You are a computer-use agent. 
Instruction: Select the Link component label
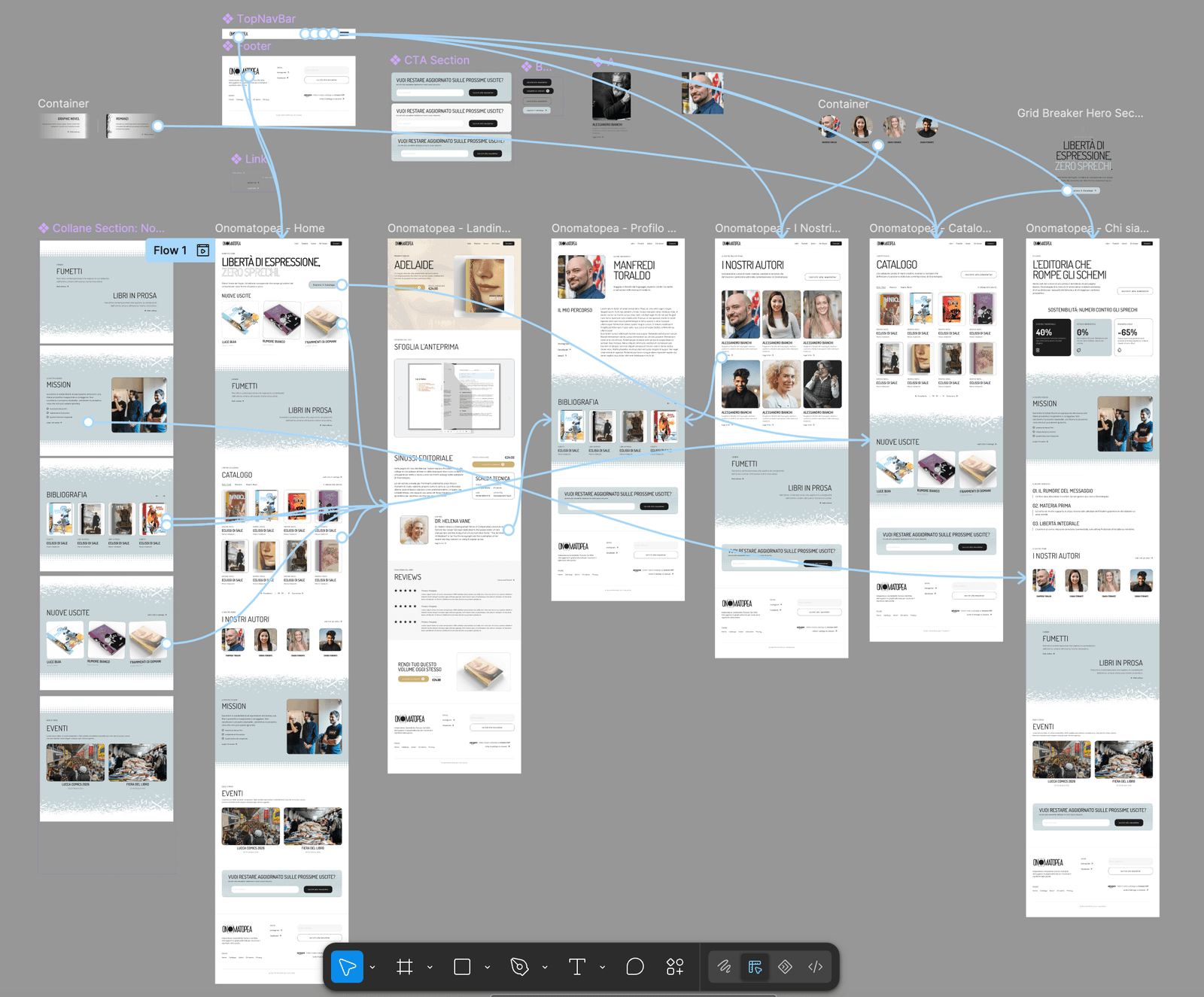(x=249, y=159)
